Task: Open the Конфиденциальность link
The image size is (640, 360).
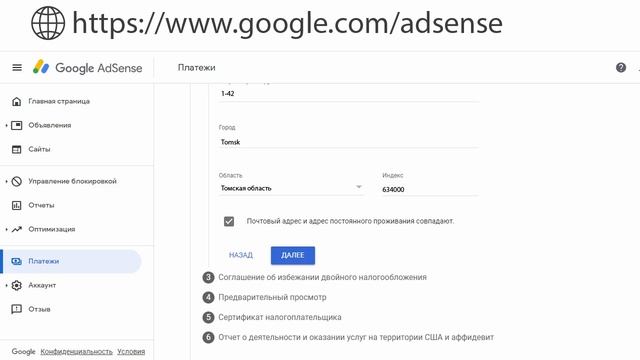Action: point(76,351)
